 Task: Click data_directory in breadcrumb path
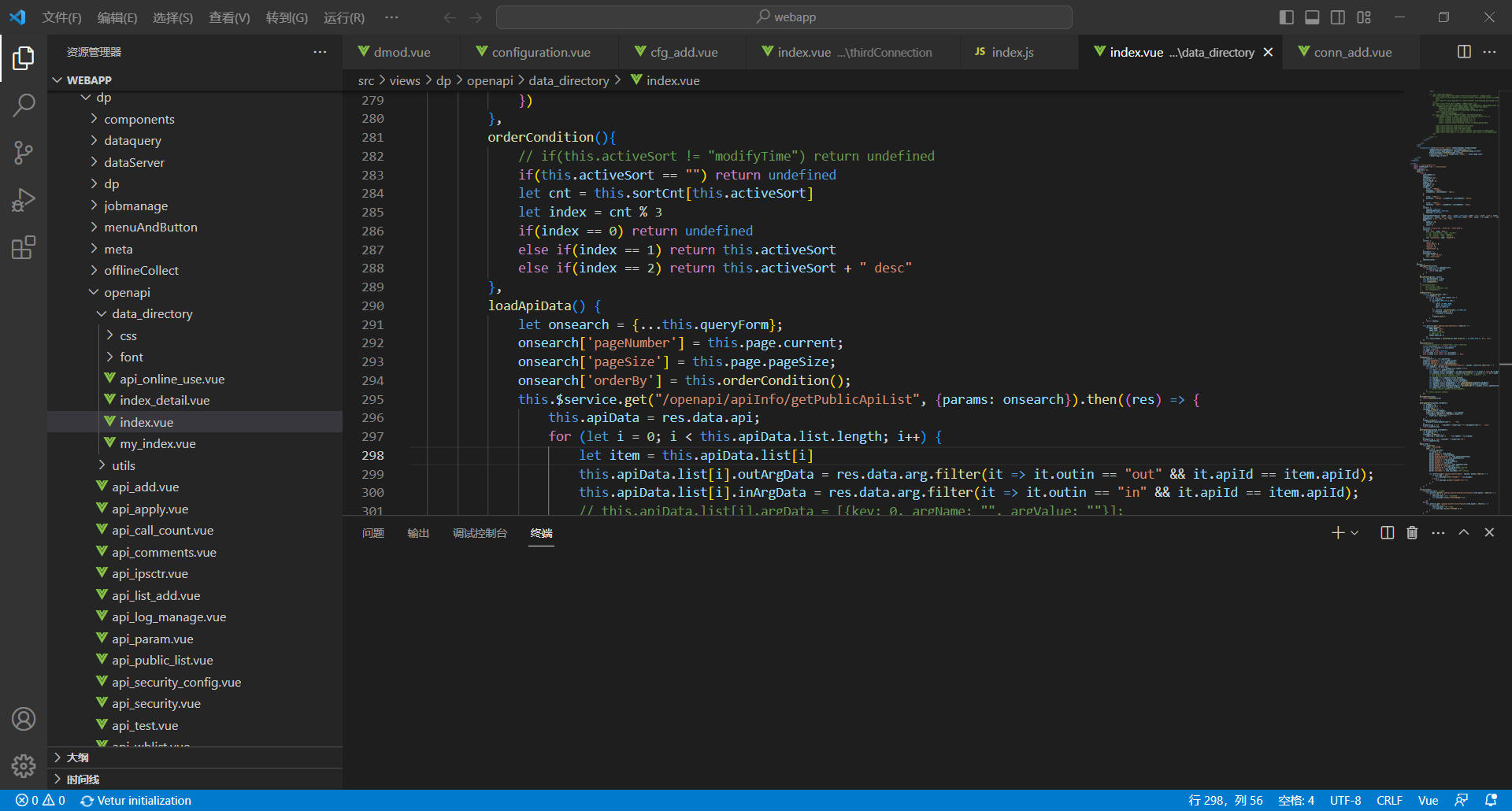coord(569,80)
